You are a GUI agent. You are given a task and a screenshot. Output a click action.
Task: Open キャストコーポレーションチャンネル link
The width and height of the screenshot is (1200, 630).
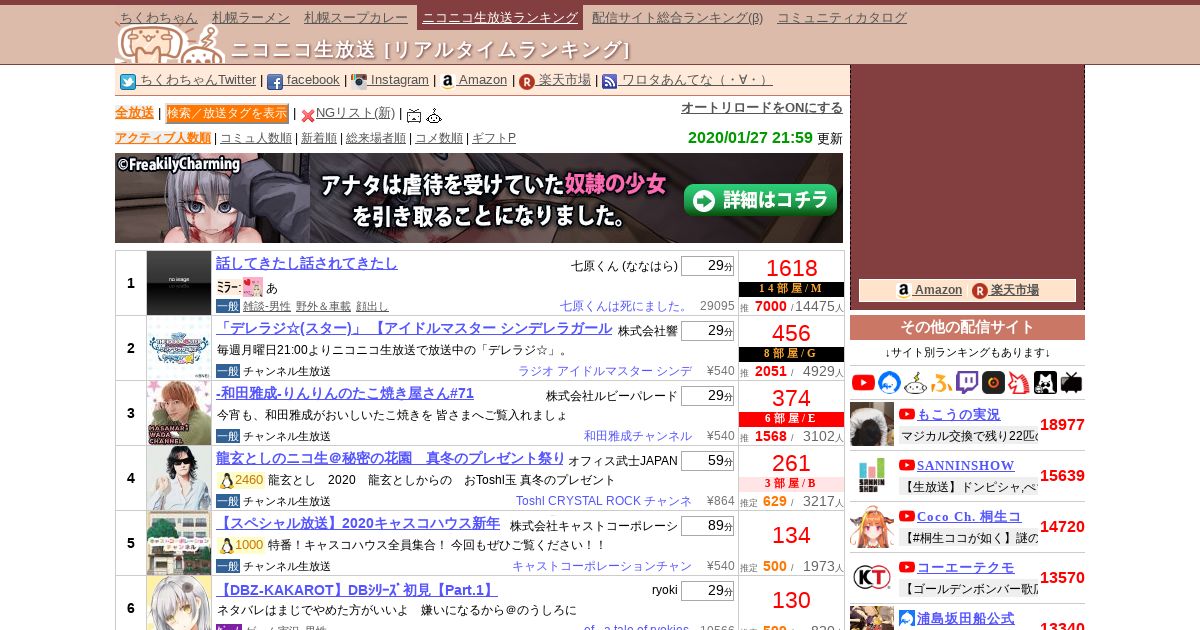602,566
